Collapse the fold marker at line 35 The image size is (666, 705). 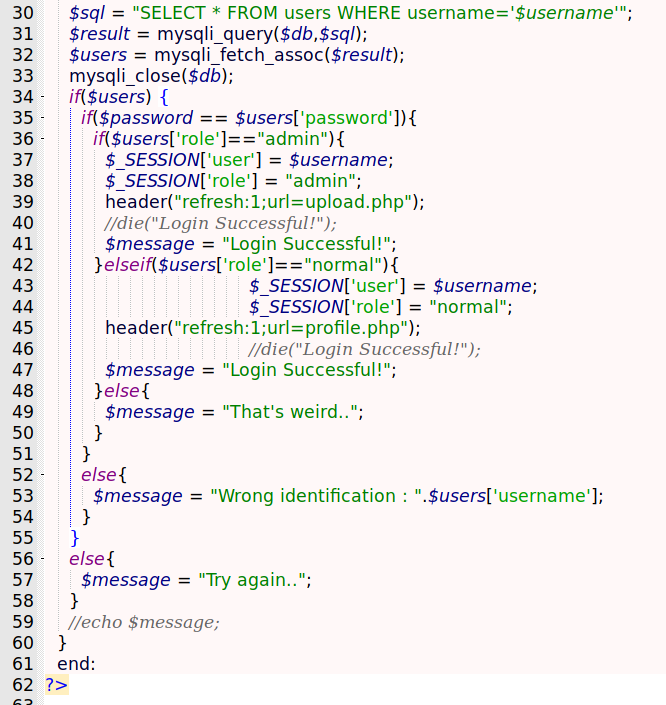(x=43, y=117)
